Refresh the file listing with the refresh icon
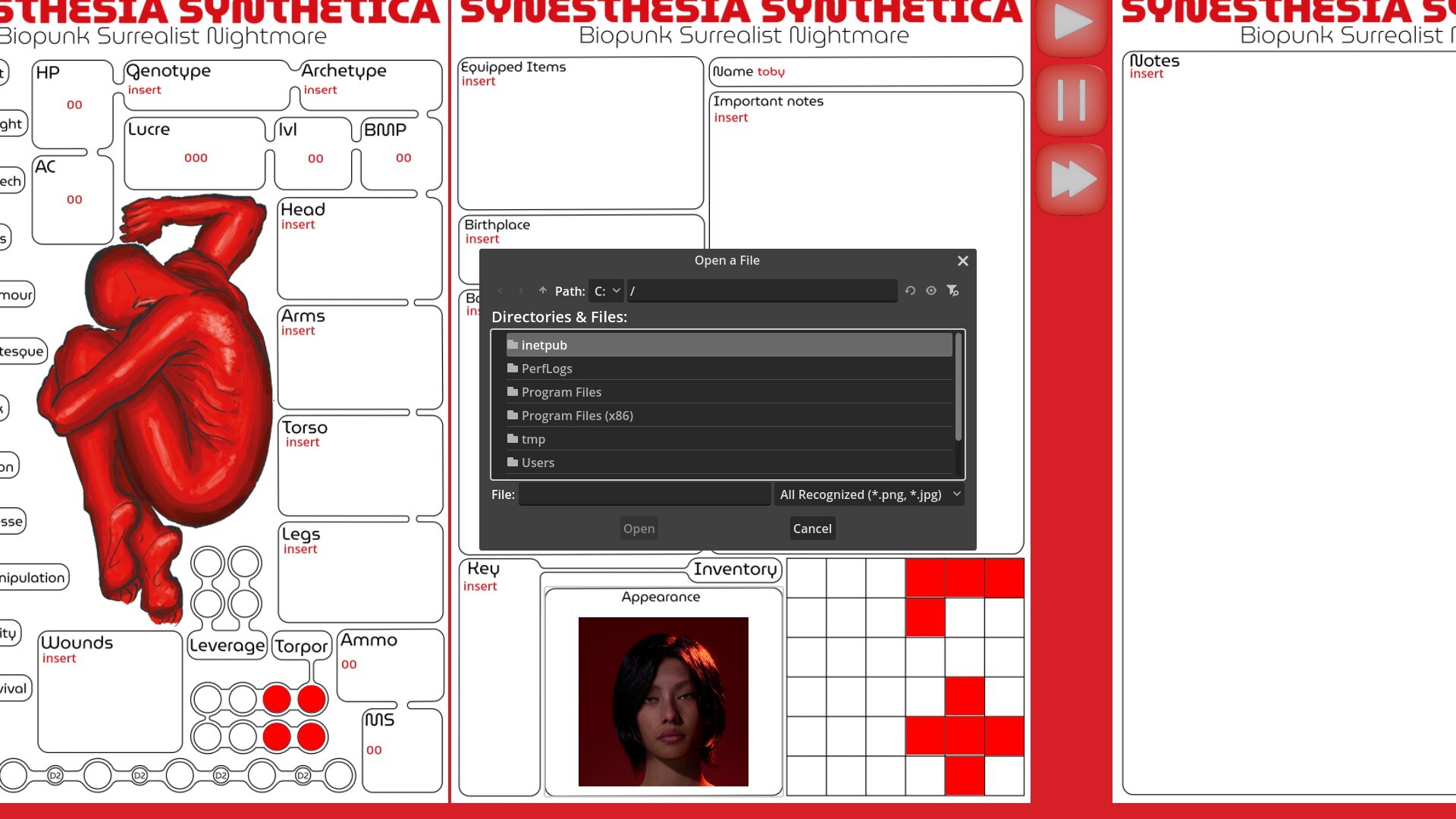This screenshot has width=1456, height=819. pos(910,290)
